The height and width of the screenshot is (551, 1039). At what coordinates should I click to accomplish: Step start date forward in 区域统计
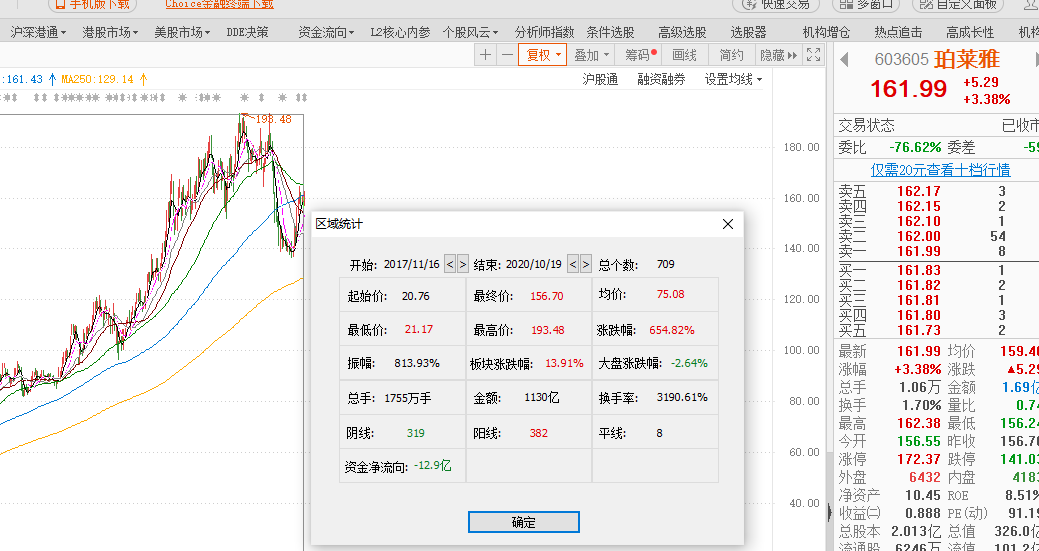[463, 264]
